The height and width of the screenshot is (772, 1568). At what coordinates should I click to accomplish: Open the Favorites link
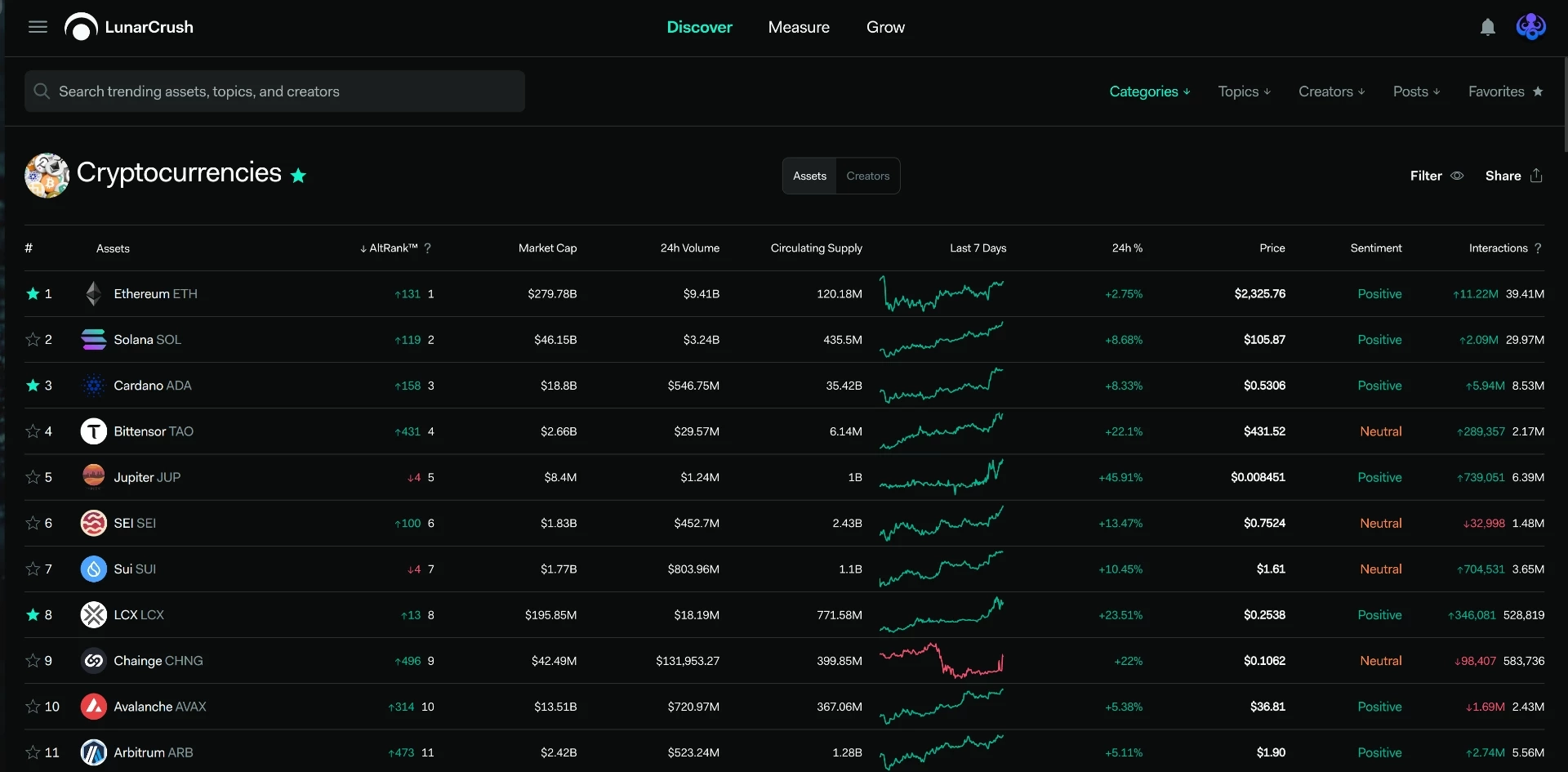1506,91
